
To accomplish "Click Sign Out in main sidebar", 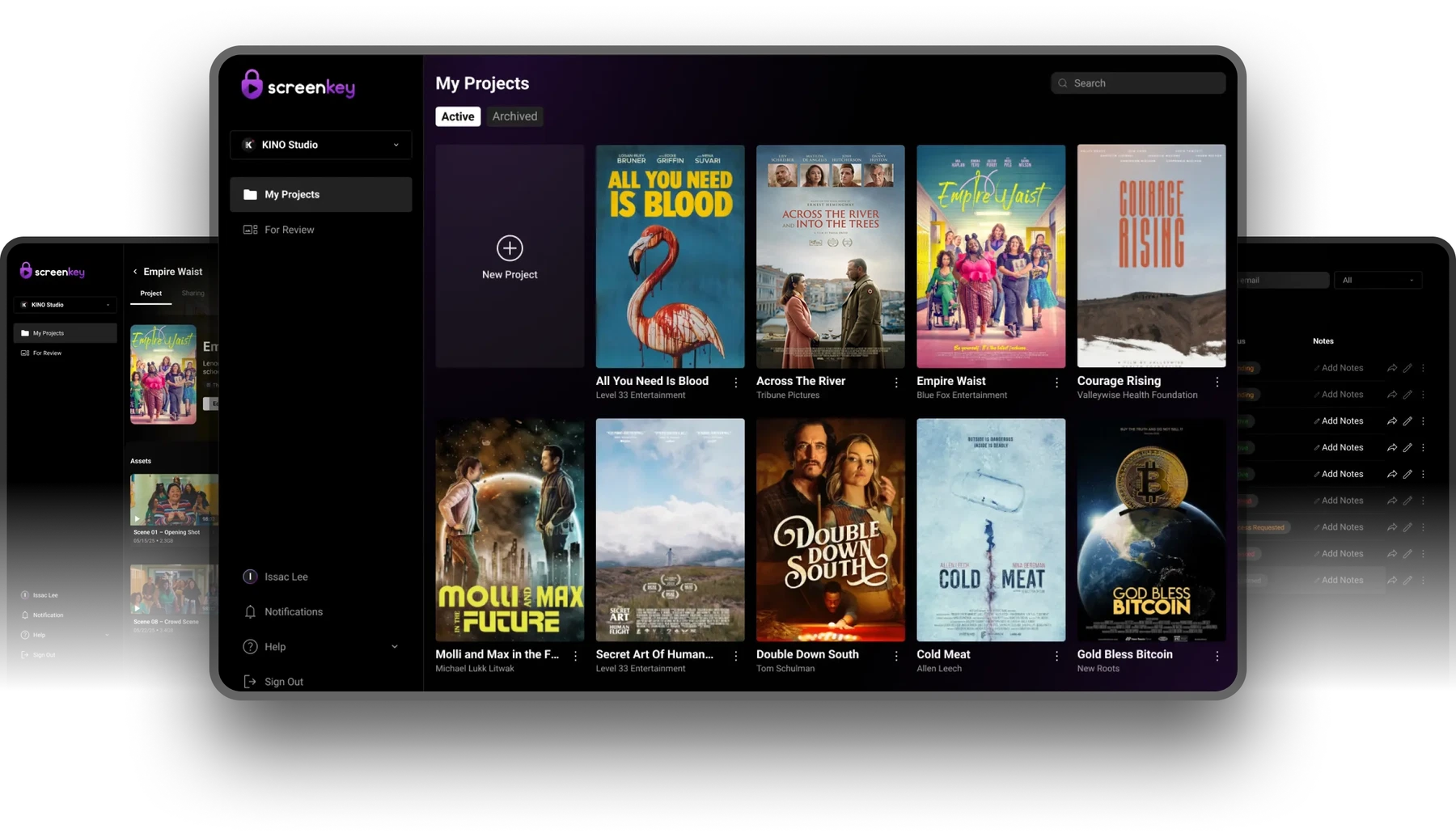I will [283, 682].
